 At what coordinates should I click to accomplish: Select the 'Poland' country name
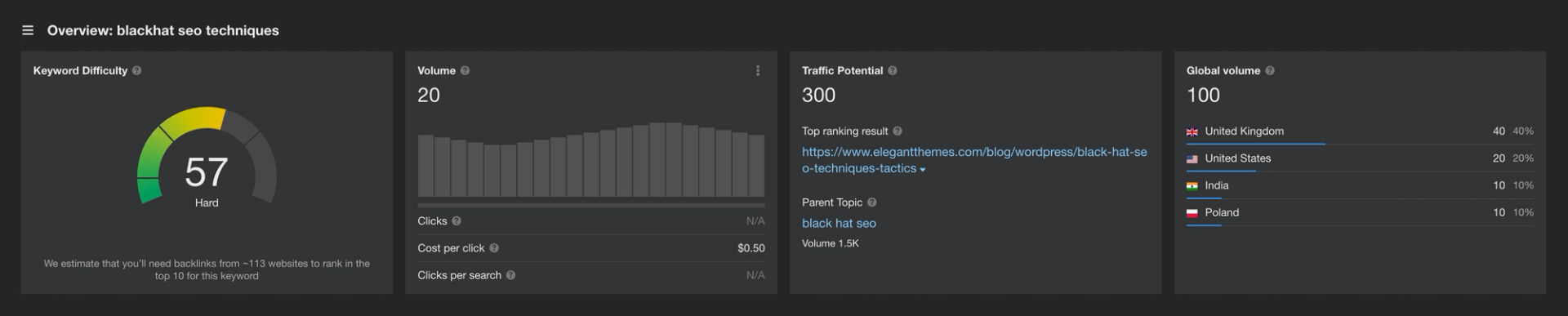click(1222, 212)
